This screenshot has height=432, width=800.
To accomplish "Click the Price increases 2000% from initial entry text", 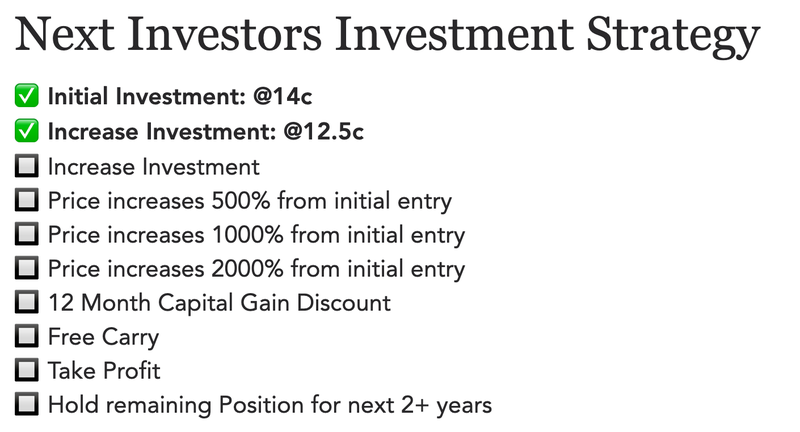I will (256, 269).
